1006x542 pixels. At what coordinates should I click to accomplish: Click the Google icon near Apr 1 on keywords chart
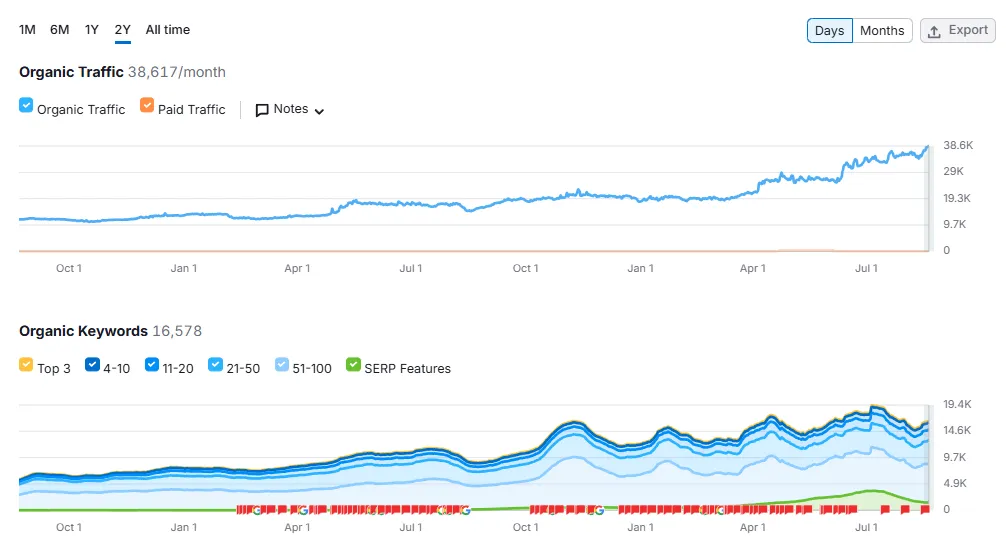click(x=303, y=511)
